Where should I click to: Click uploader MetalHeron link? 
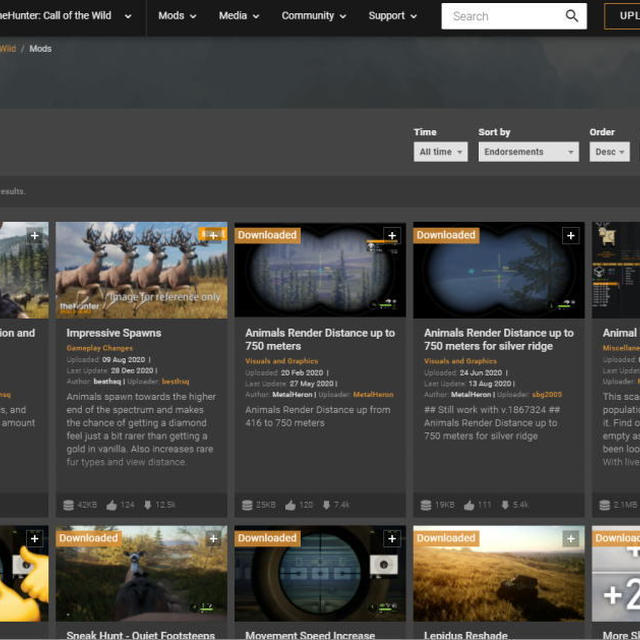(x=373, y=395)
